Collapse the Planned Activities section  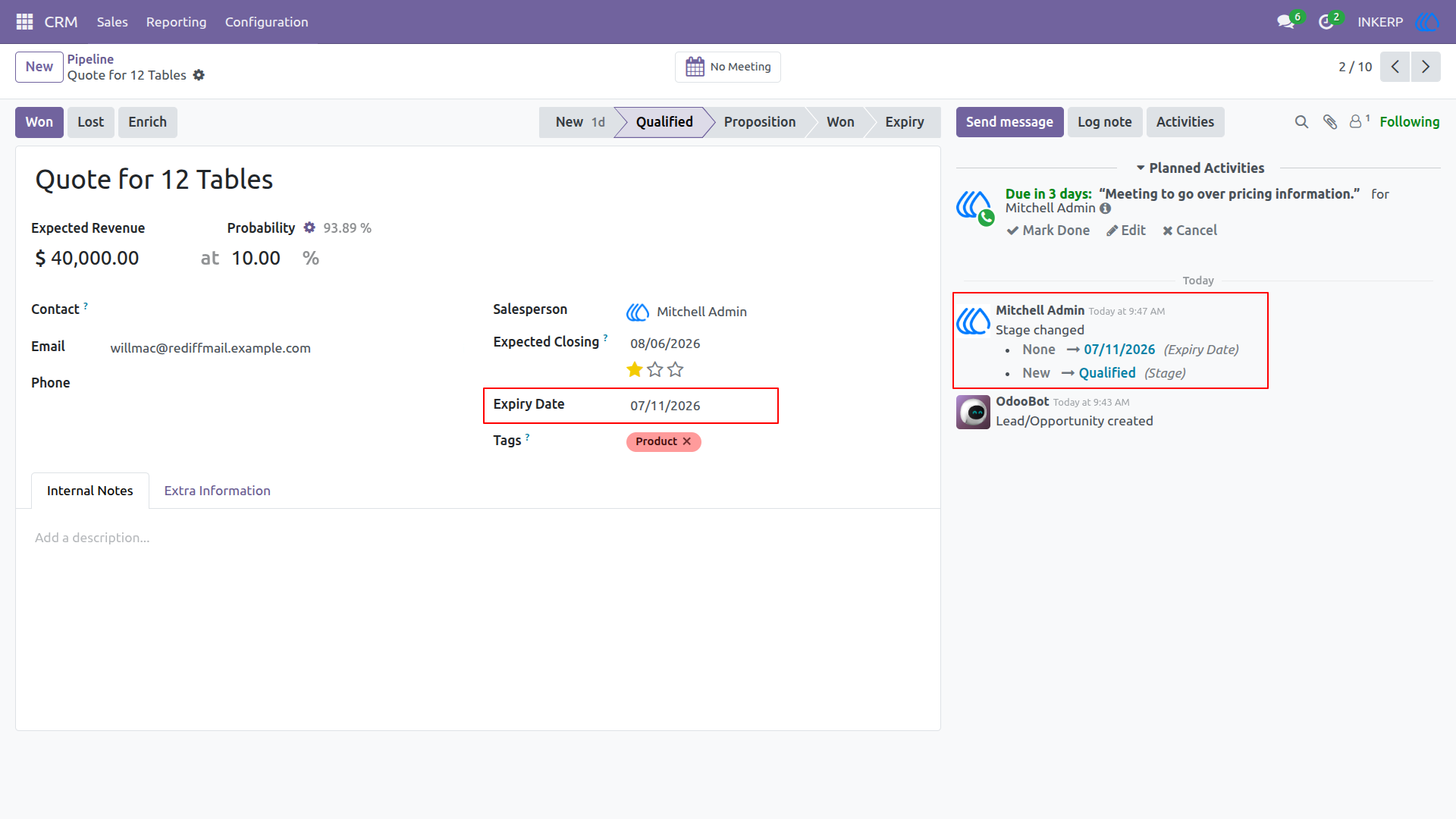(1200, 168)
